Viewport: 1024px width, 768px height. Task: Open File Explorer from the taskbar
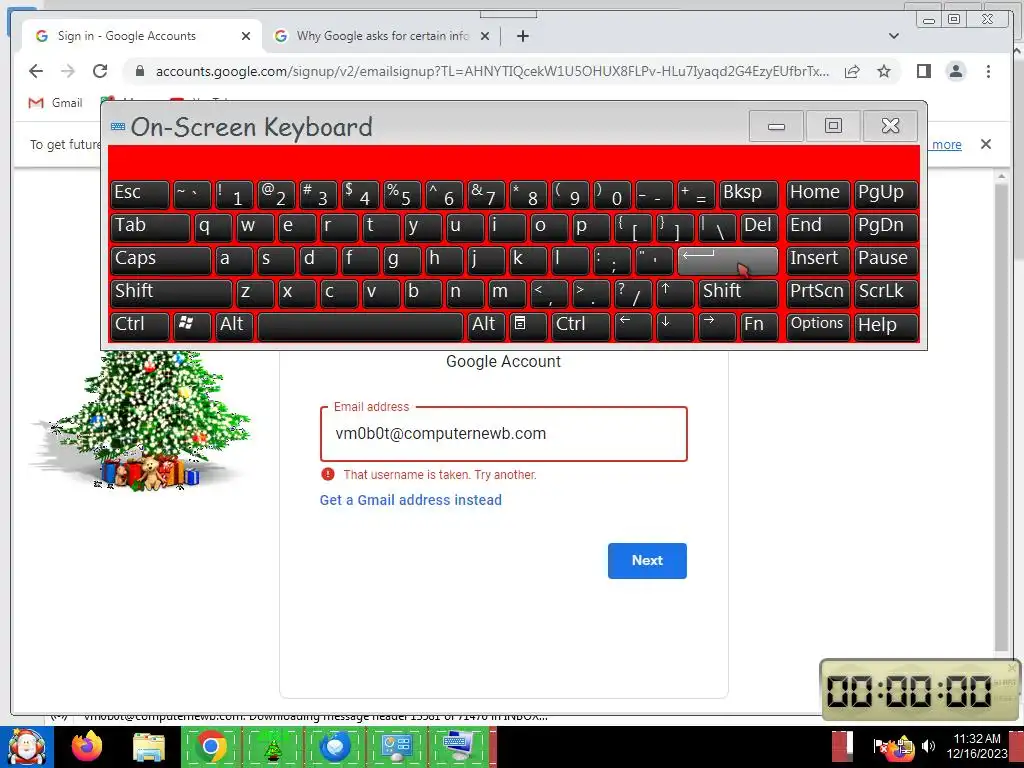[149, 746]
